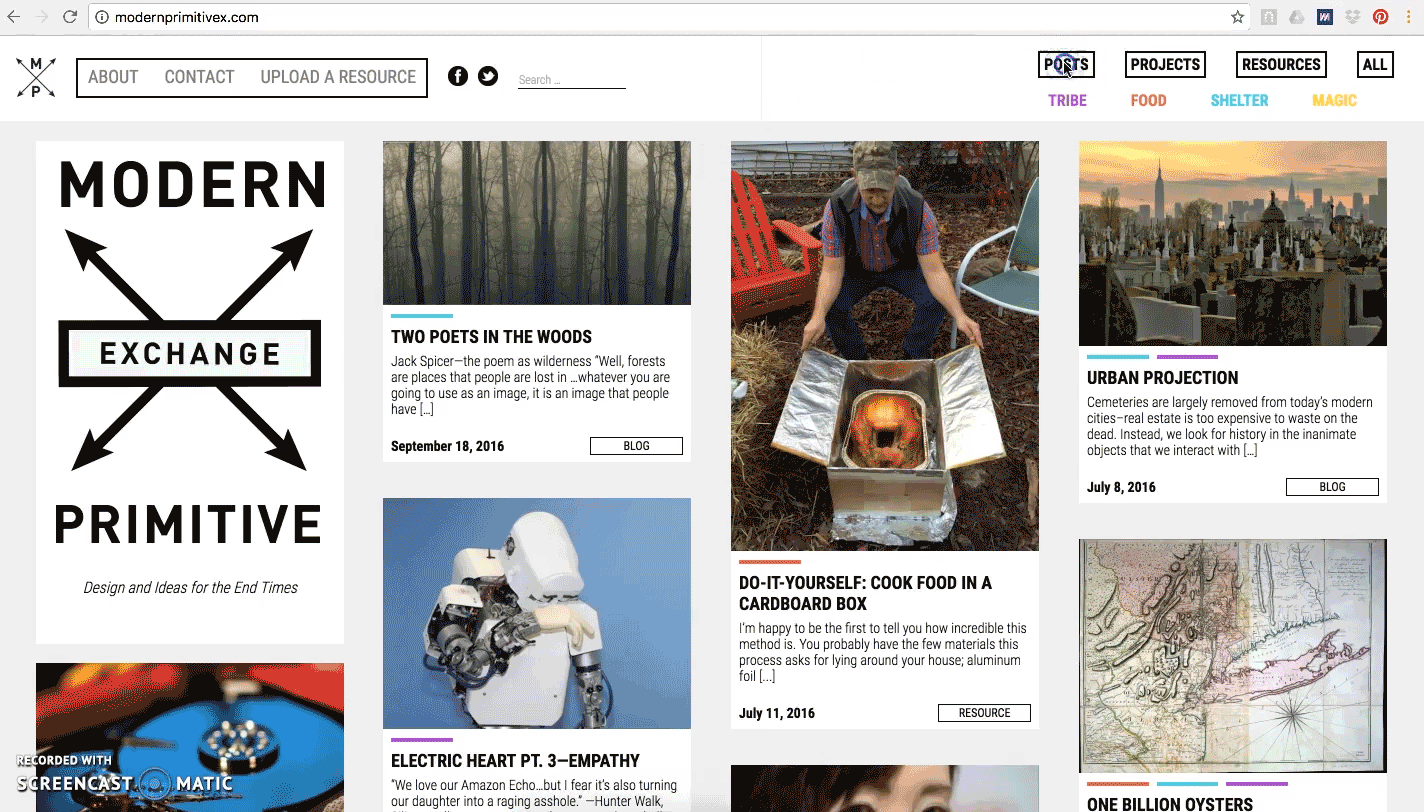Click September 18, 2016 date

tap(447, 446)
